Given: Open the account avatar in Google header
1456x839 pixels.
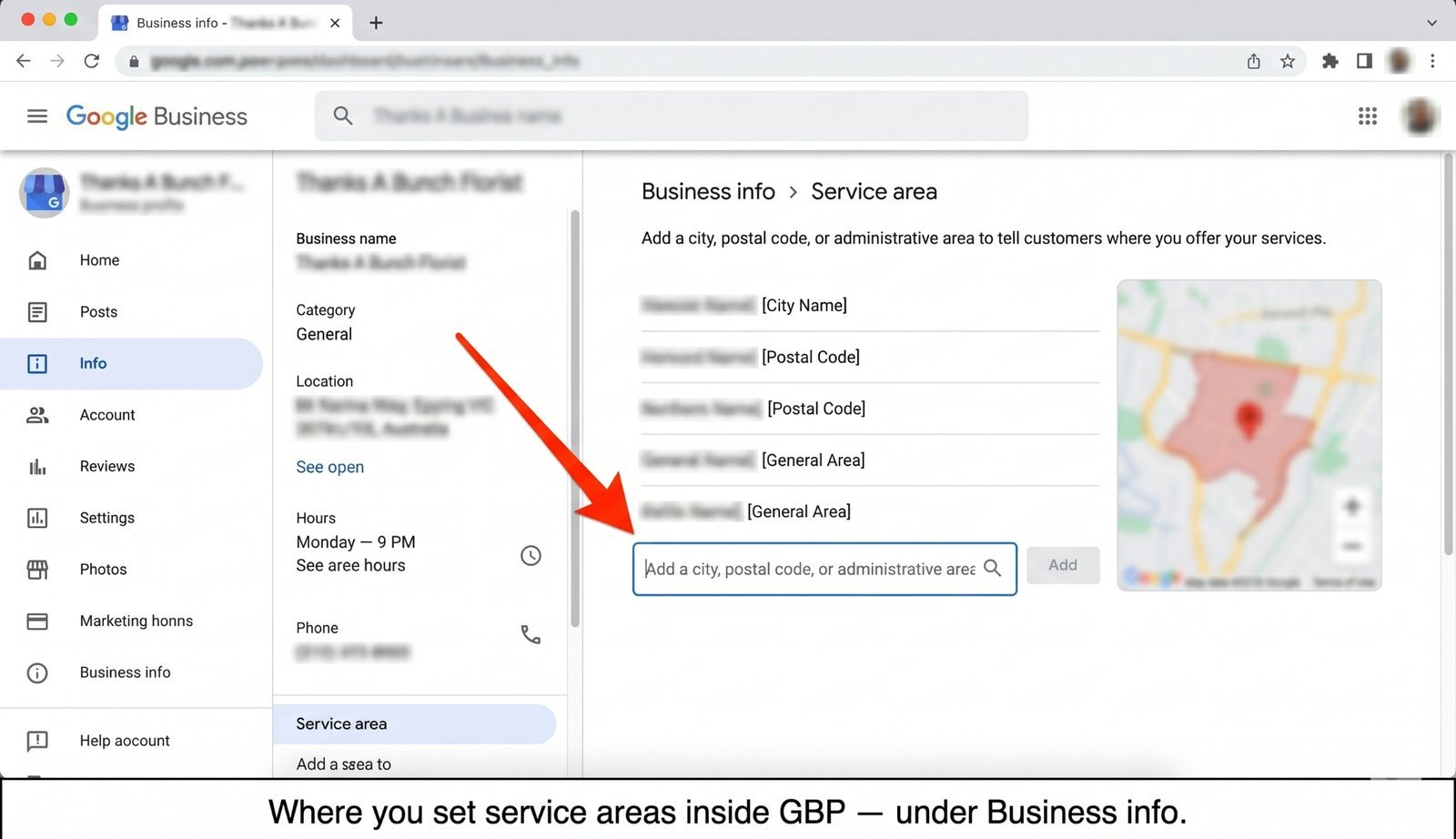Looking at the screenshot, I should click(1420, 116).
